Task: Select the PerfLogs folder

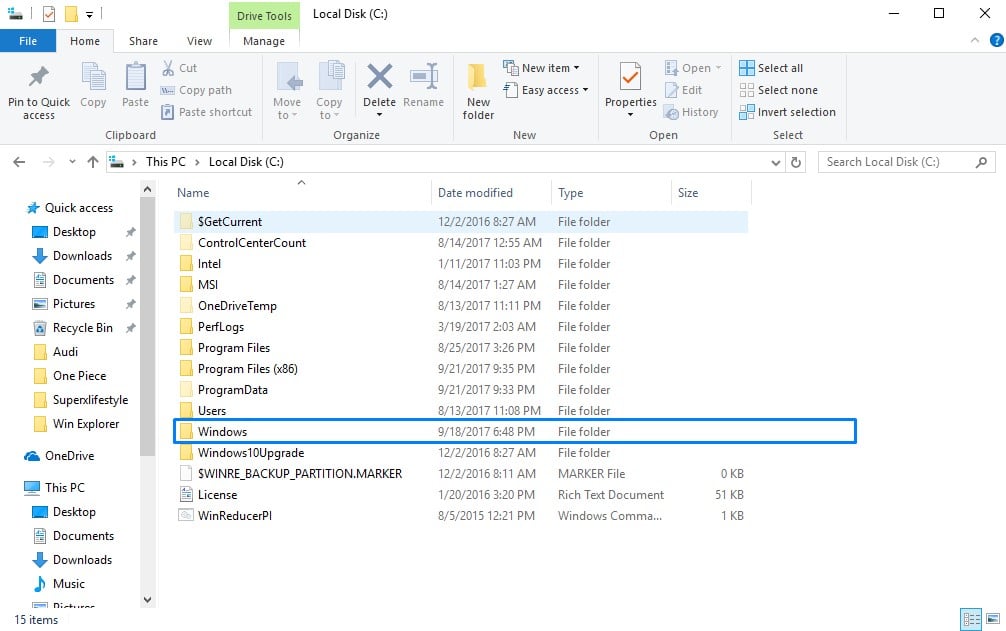Action: (461, 327)
